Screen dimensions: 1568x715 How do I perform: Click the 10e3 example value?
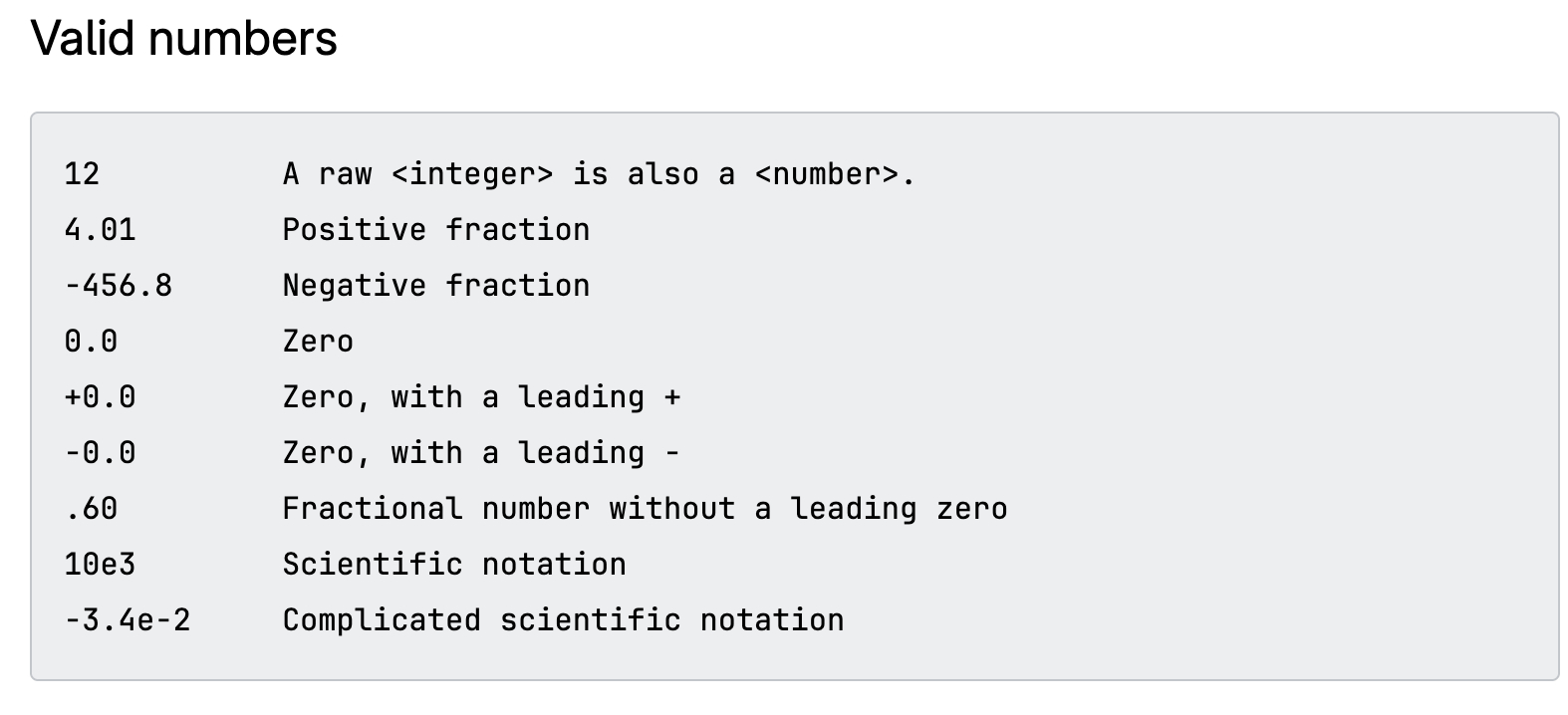[x=100, y=565]
